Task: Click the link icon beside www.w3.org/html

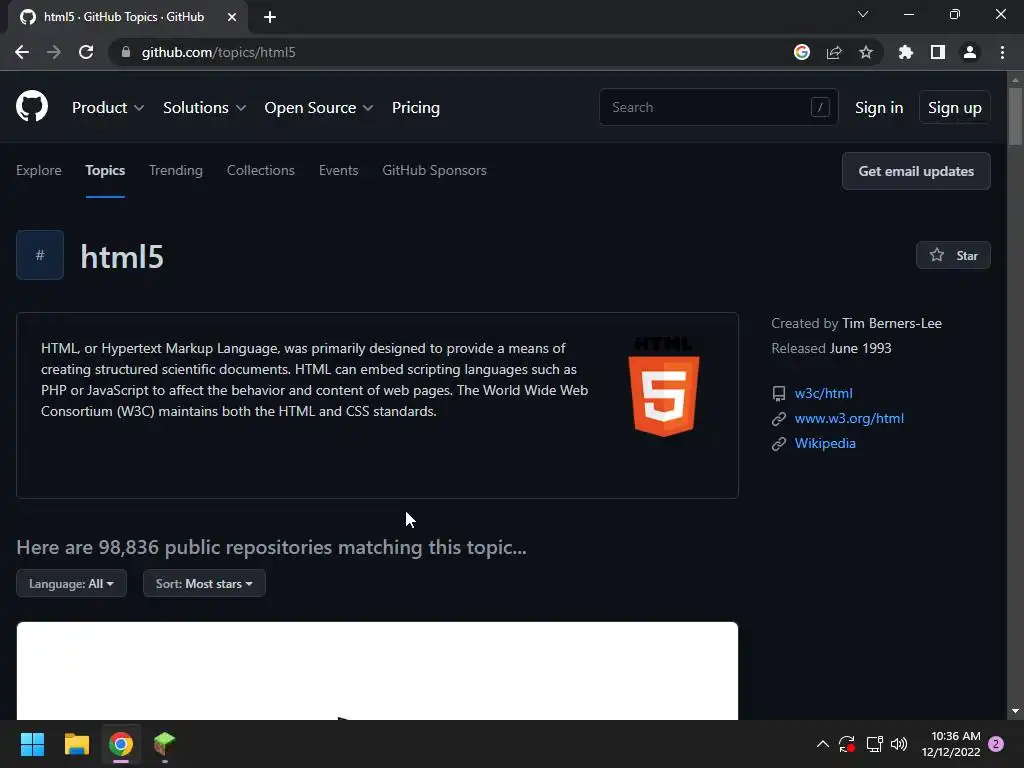Action: point(778,419)
